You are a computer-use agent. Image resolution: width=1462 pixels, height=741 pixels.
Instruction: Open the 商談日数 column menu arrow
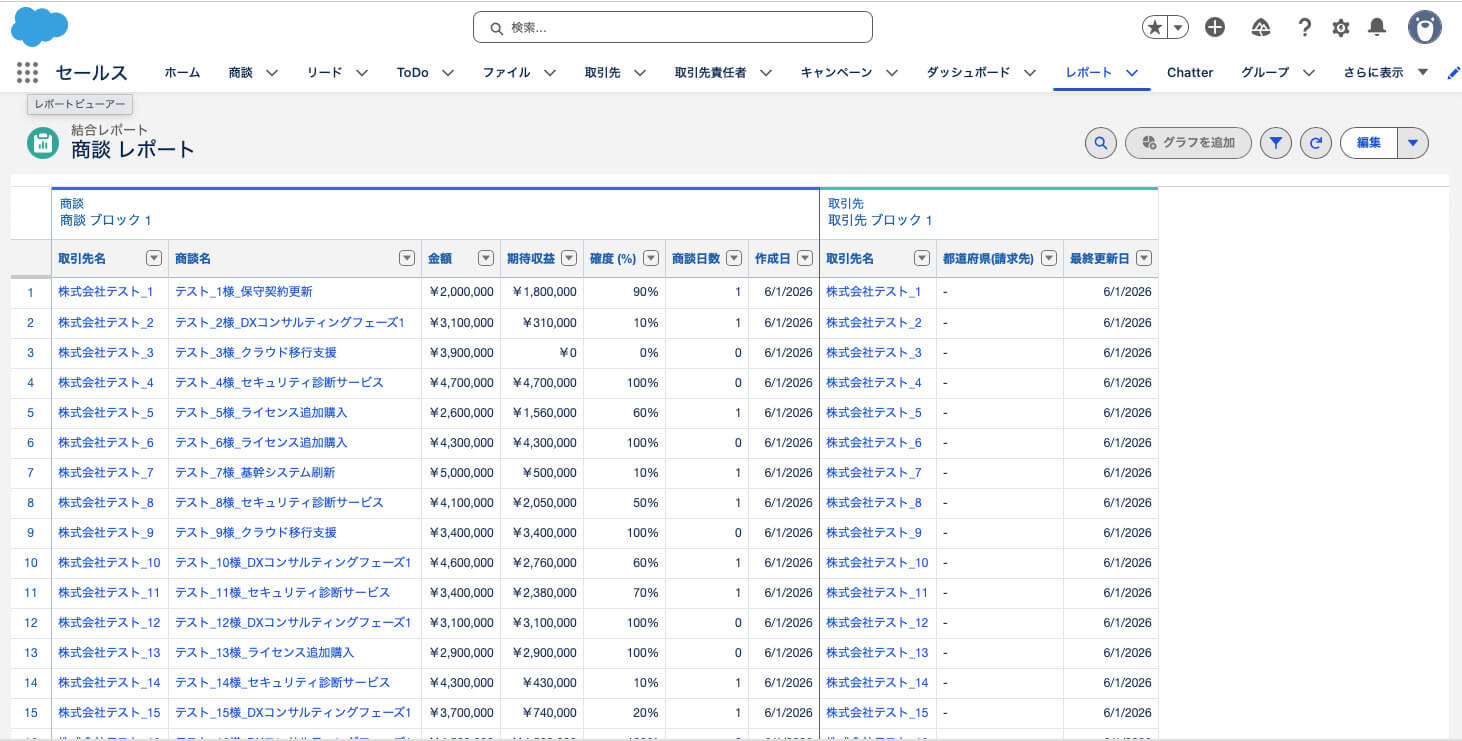734,258
